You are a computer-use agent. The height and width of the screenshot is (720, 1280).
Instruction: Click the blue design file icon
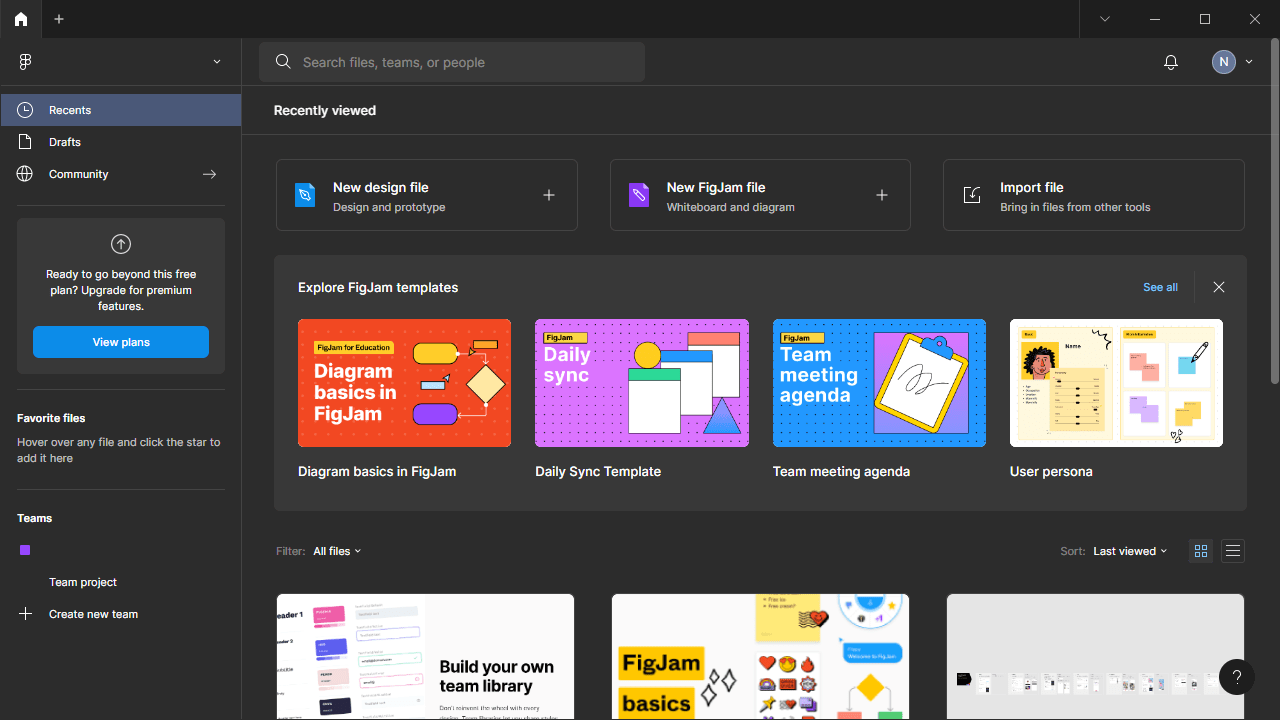(305, 195)
